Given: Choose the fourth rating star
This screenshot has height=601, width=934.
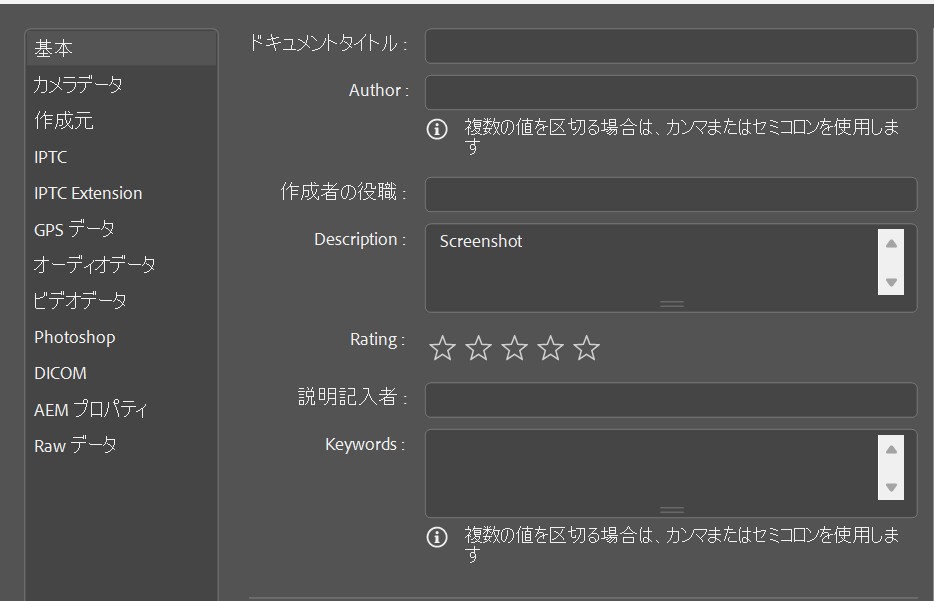Looking at the screenshot, I should [551, 348].
